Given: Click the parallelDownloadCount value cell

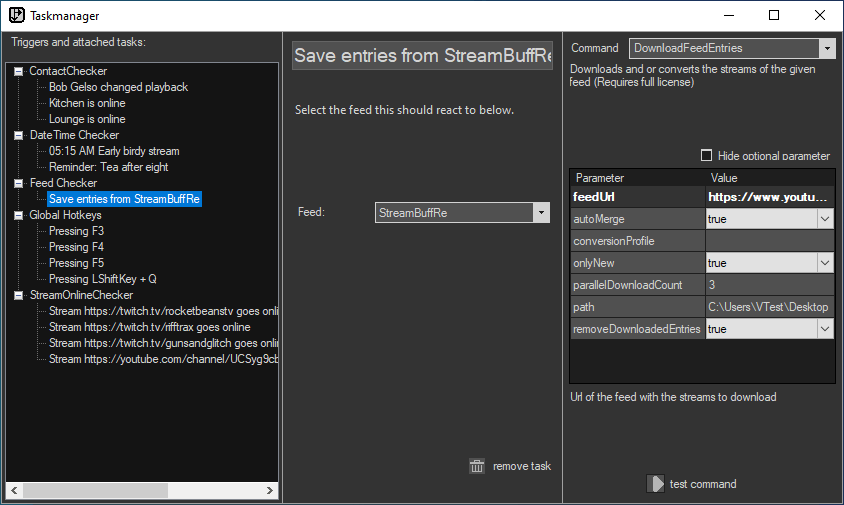Looking at the screenshot, I should [x=769, y=285].
